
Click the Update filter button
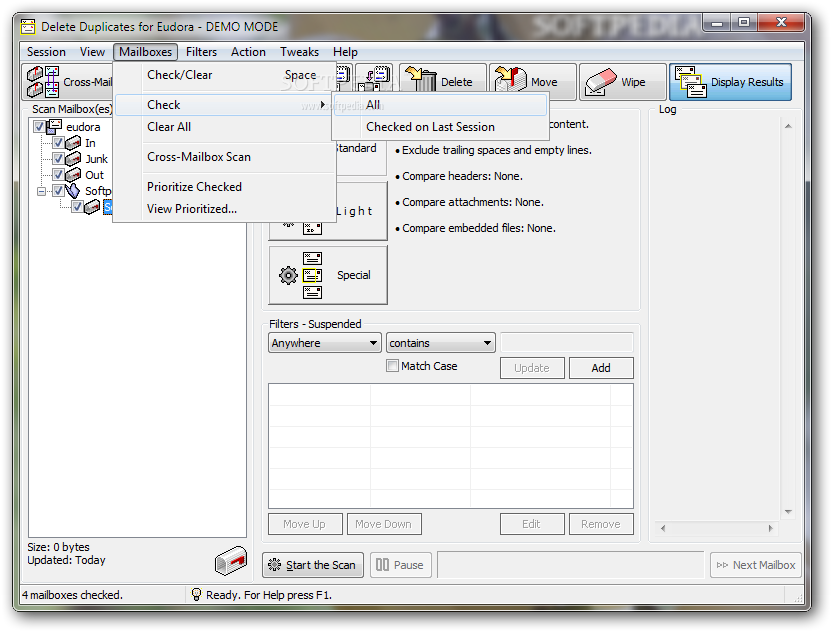point(532,368)
